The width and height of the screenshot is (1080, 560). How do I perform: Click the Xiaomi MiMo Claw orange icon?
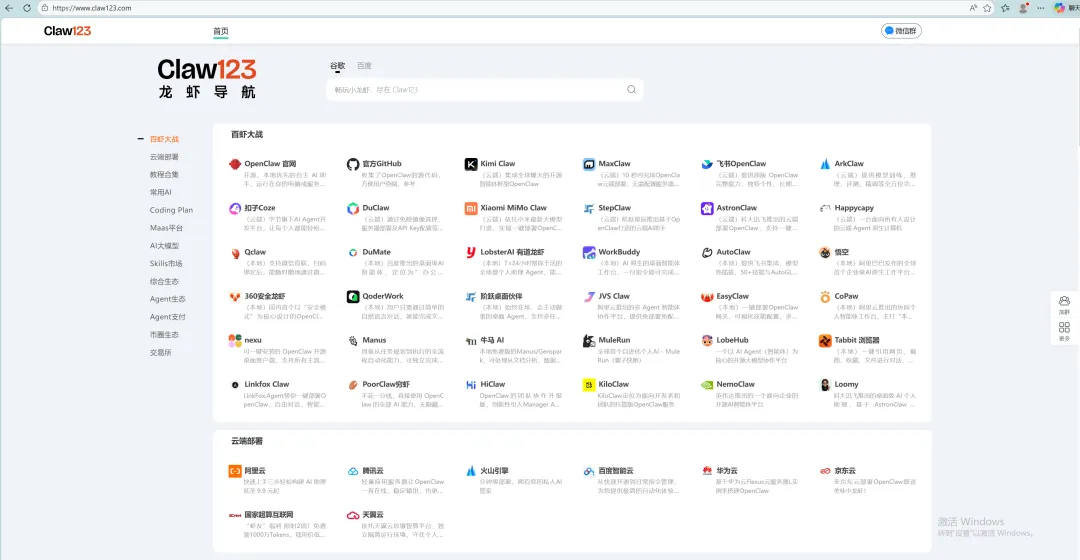471,208
